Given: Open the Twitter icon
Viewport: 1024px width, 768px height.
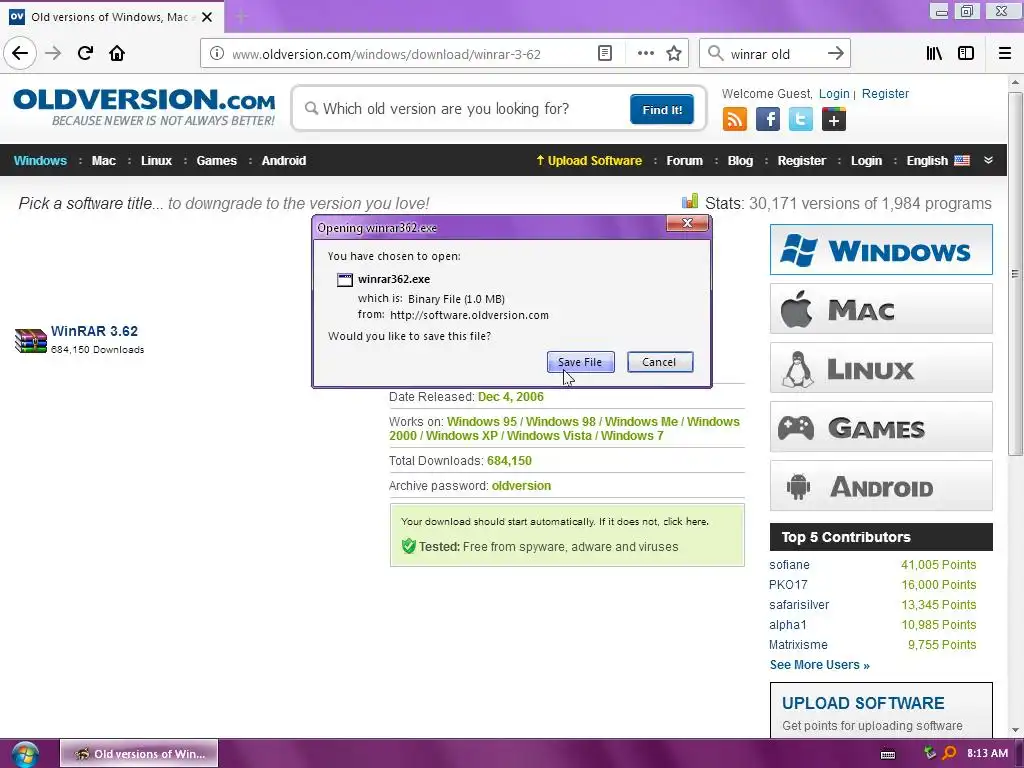Looking at the screenshot, I should coord(801,120).
